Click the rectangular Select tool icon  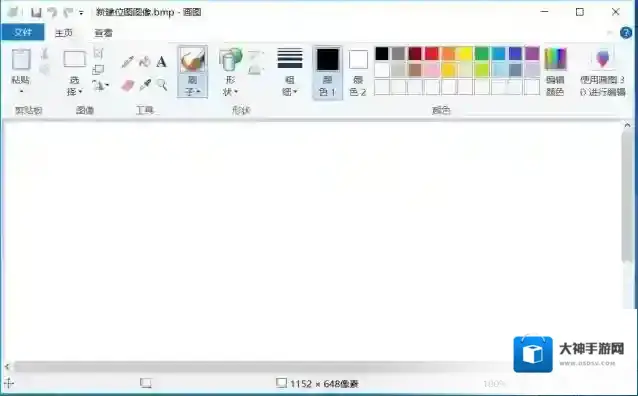pyautogui.click(x=74, y=59)
